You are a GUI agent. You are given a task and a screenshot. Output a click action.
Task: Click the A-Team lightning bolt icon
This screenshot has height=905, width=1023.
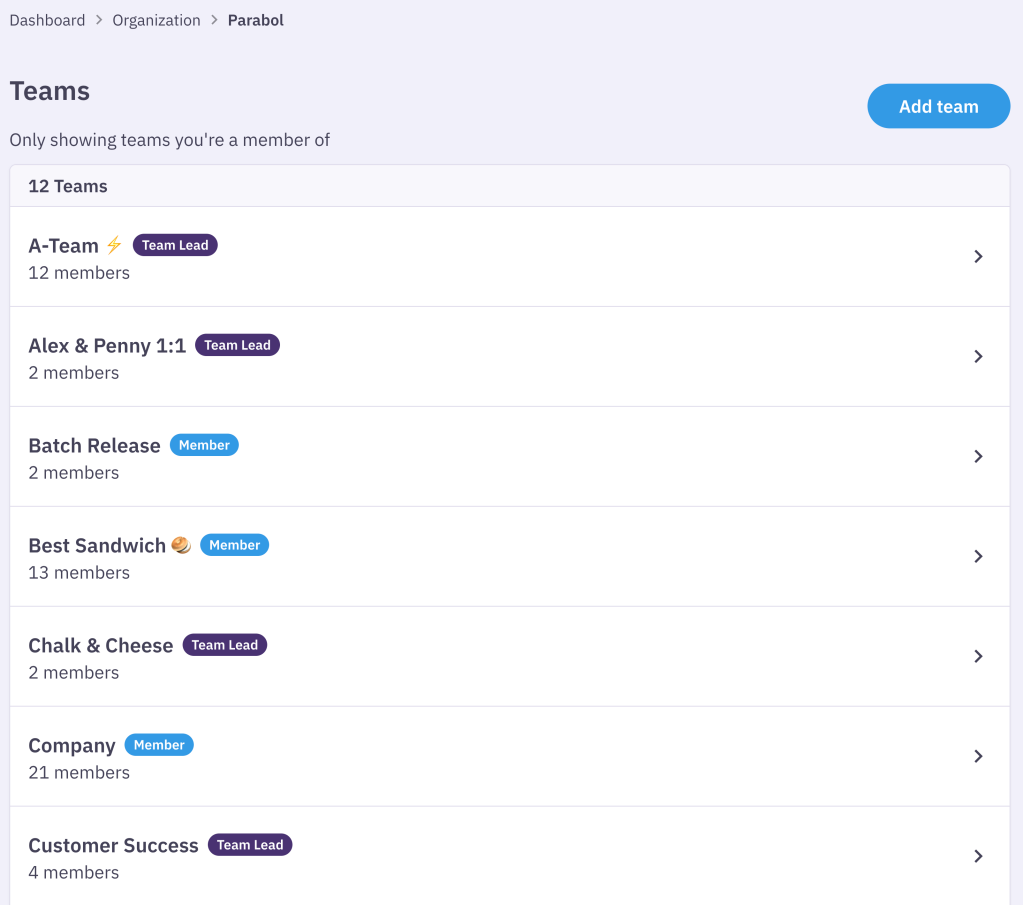114,245
